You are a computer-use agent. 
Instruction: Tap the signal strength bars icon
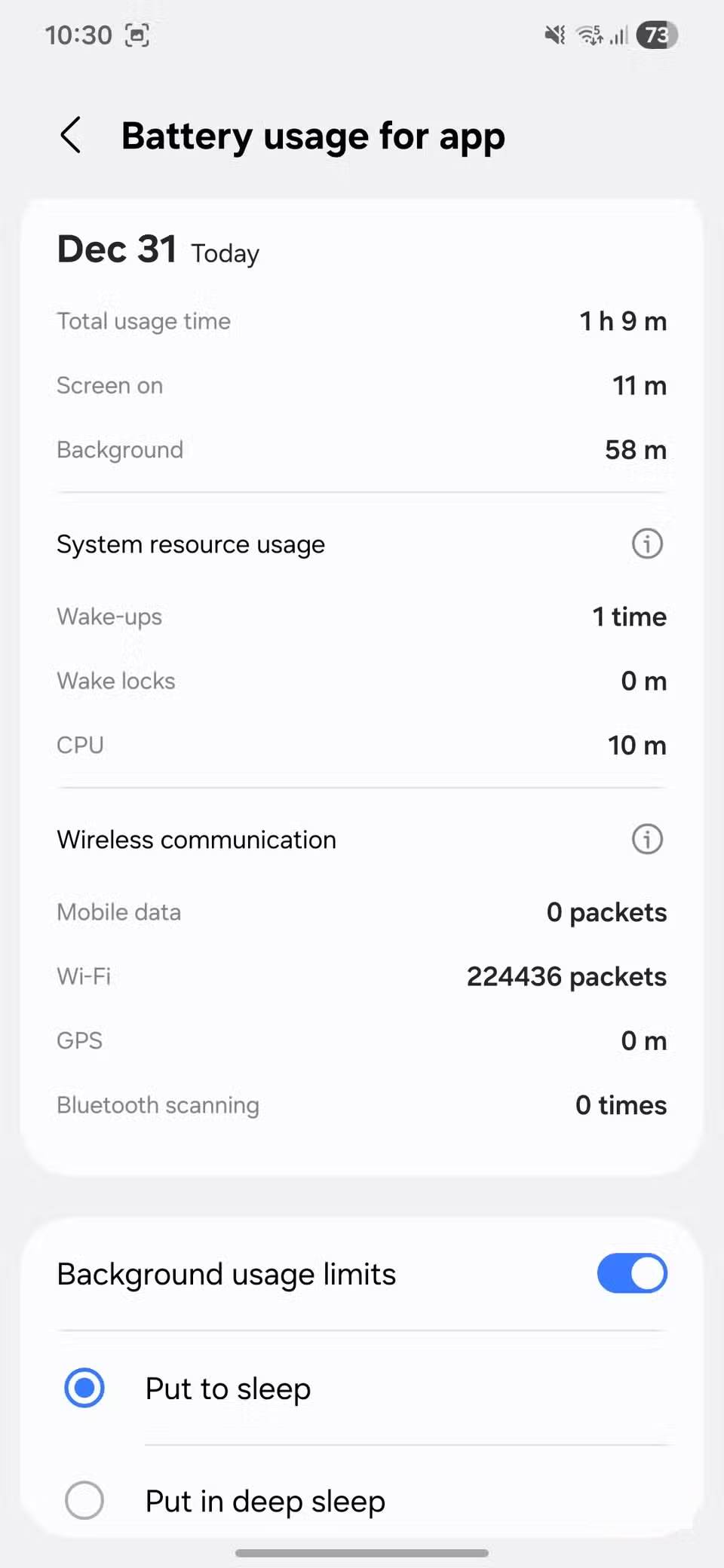tap(619, 35)
